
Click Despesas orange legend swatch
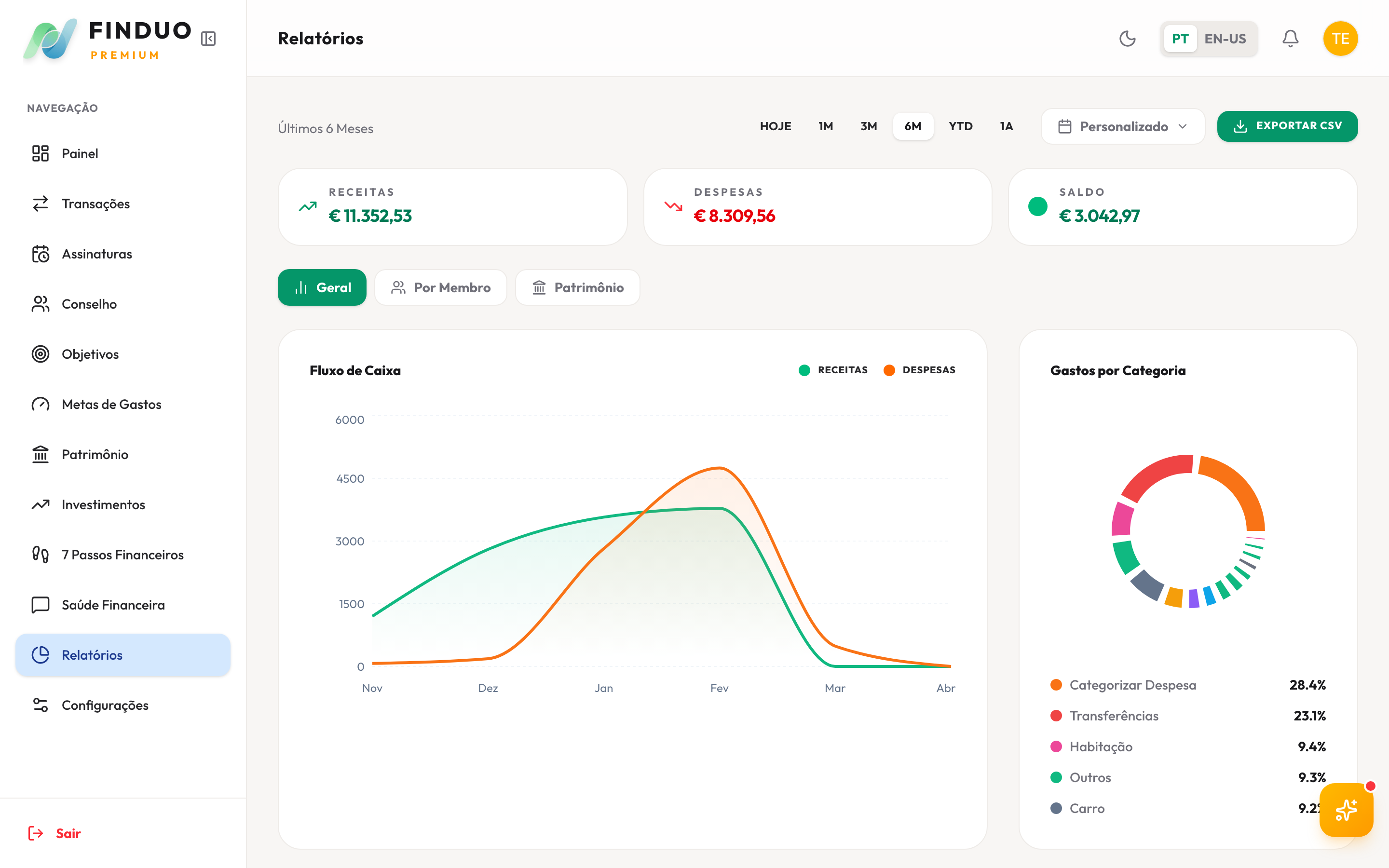[889, 370]
